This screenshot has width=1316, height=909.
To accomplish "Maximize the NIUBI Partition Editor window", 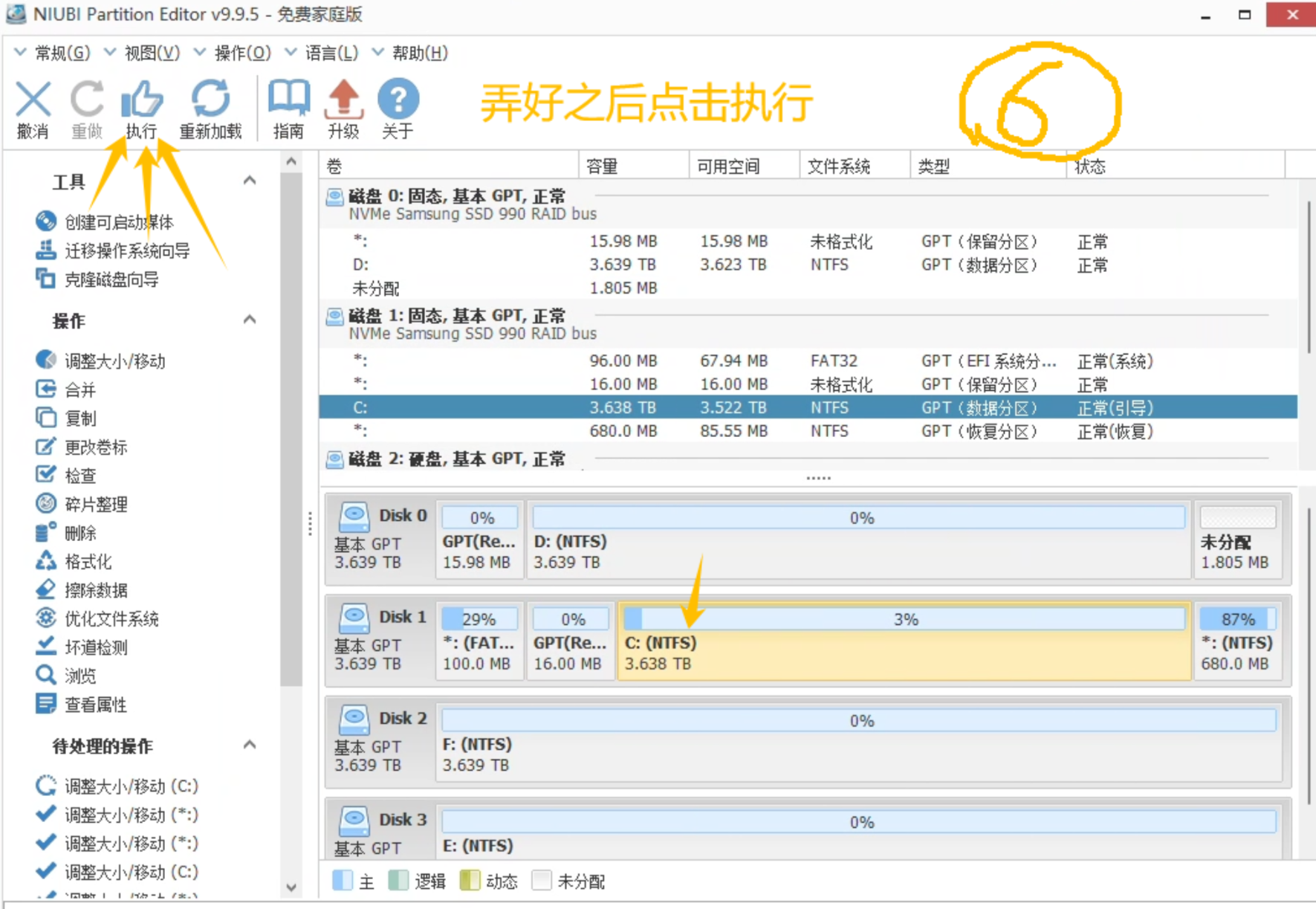I will pyautogui.click(x=1245, y=15).
